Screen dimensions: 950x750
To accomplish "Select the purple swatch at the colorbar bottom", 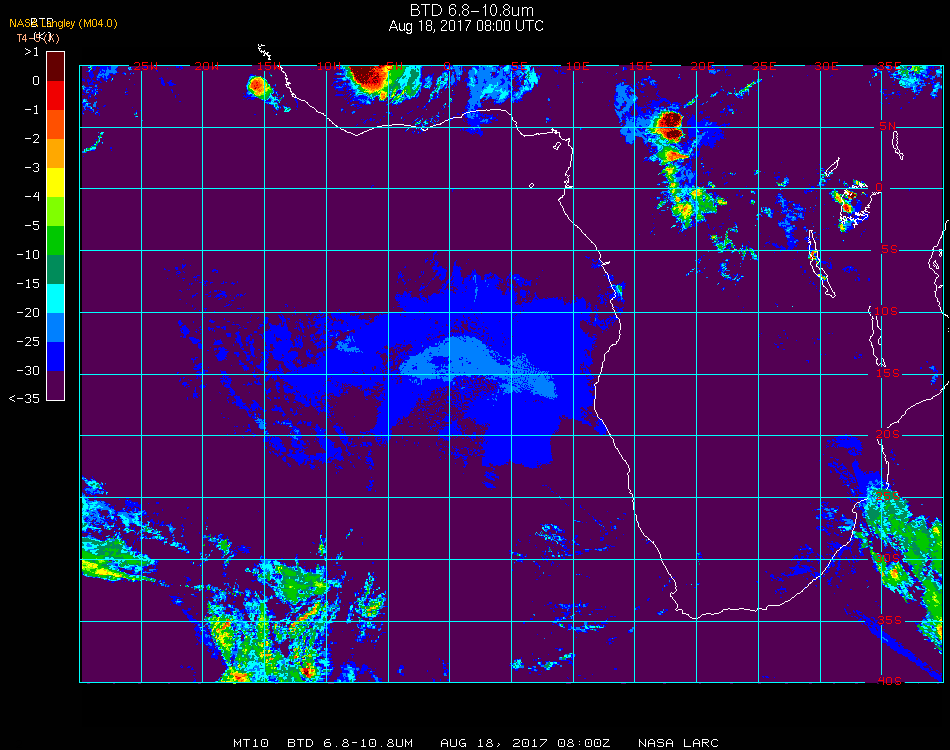I will 55,386.
